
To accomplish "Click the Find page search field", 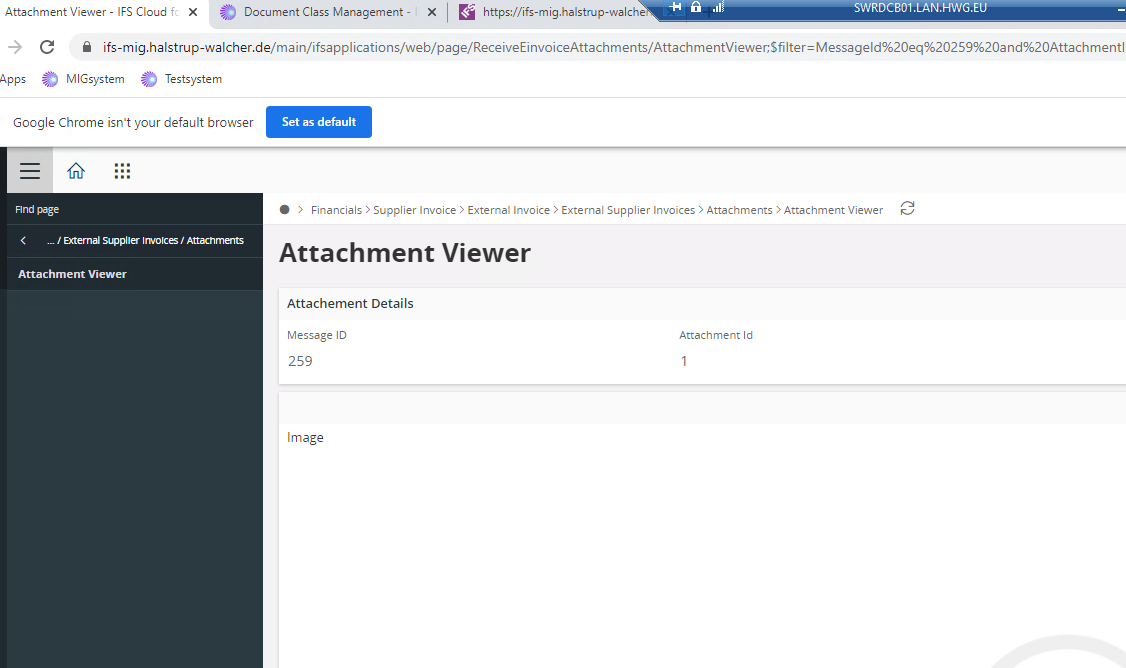I will coord(135,210).
